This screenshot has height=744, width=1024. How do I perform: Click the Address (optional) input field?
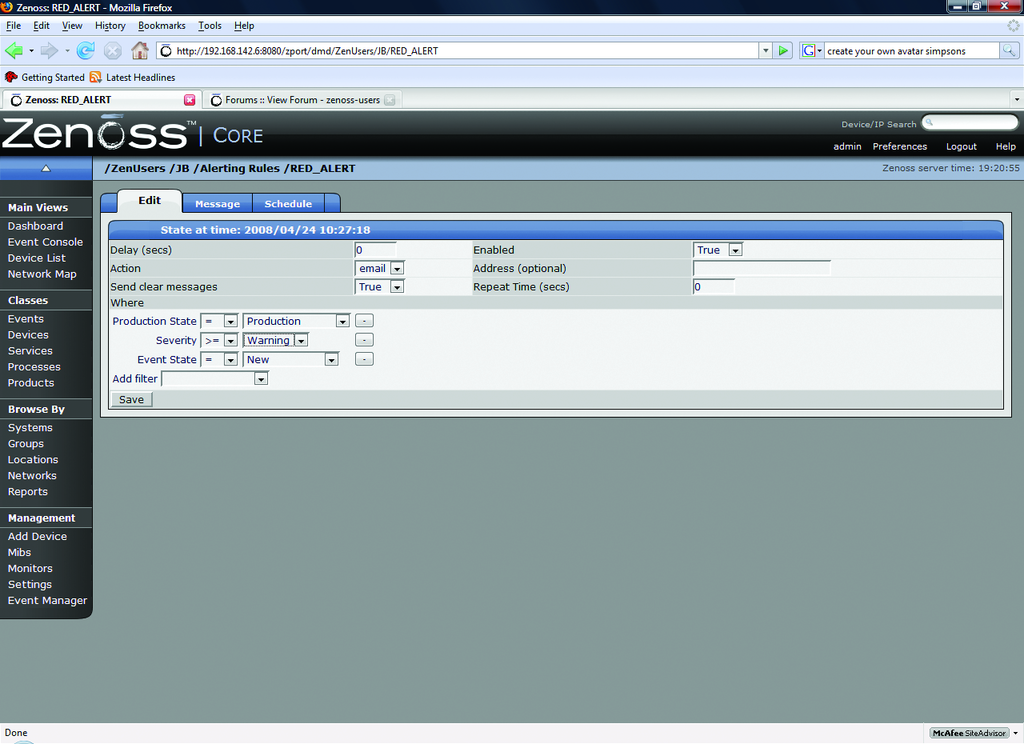click(761, 268)
